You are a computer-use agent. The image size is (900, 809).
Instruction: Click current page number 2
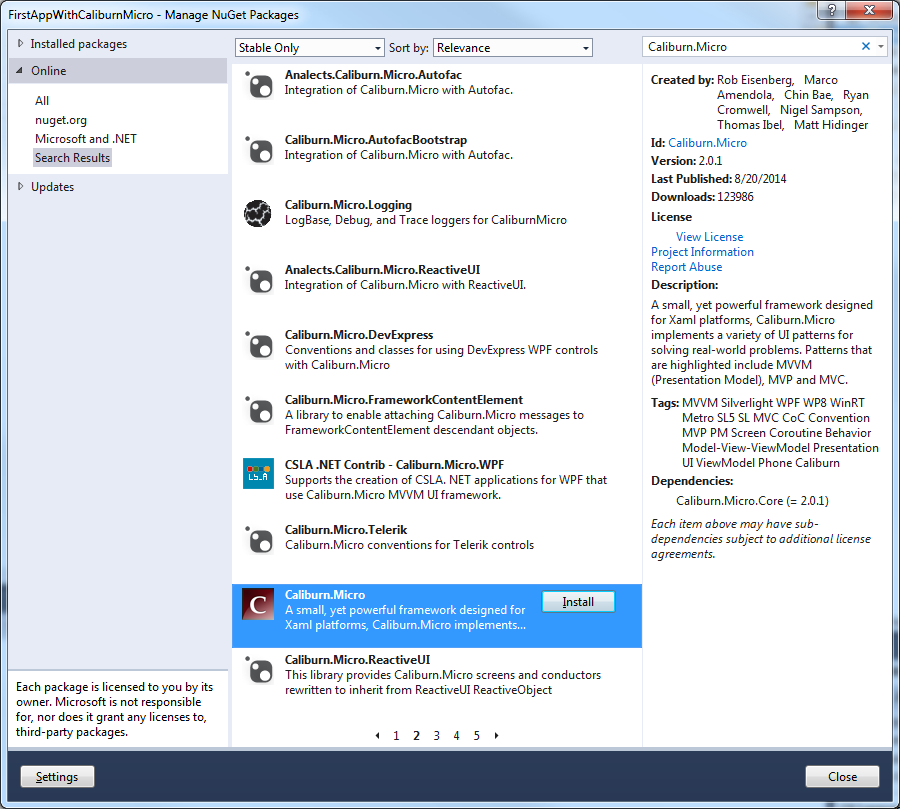click(416, 736)
